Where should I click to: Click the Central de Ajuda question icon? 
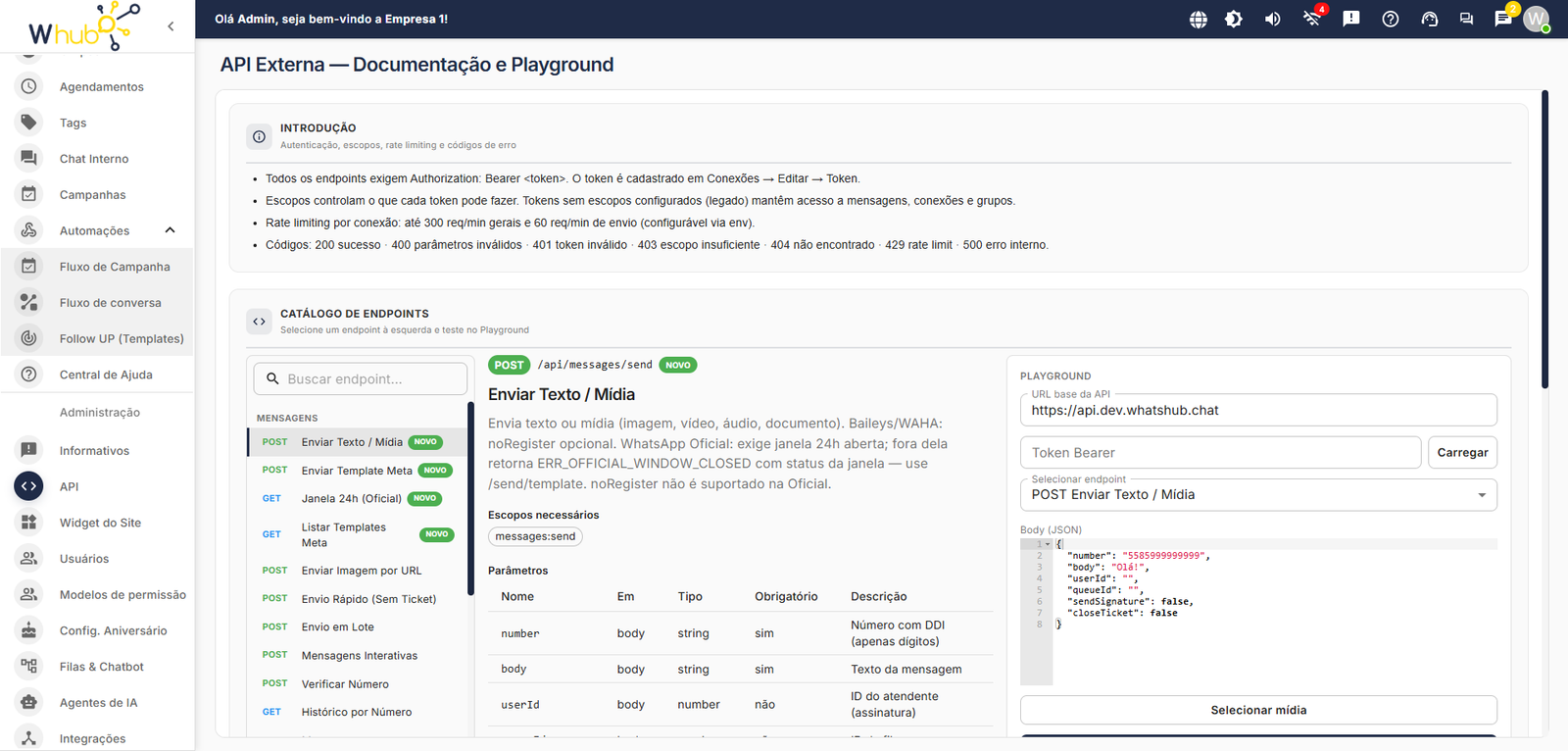[x=29, y=375]
